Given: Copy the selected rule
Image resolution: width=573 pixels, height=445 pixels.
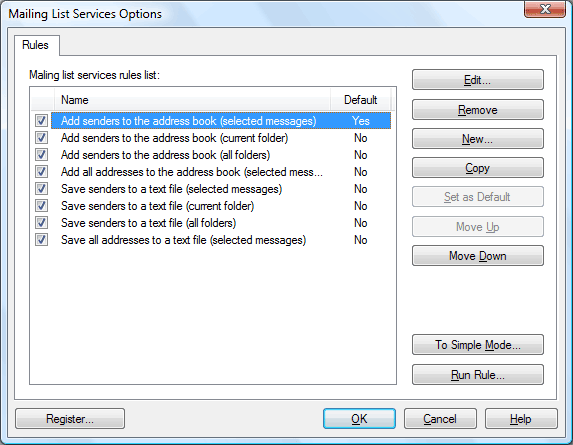Looking at the screenshot, I should point(478,168).
